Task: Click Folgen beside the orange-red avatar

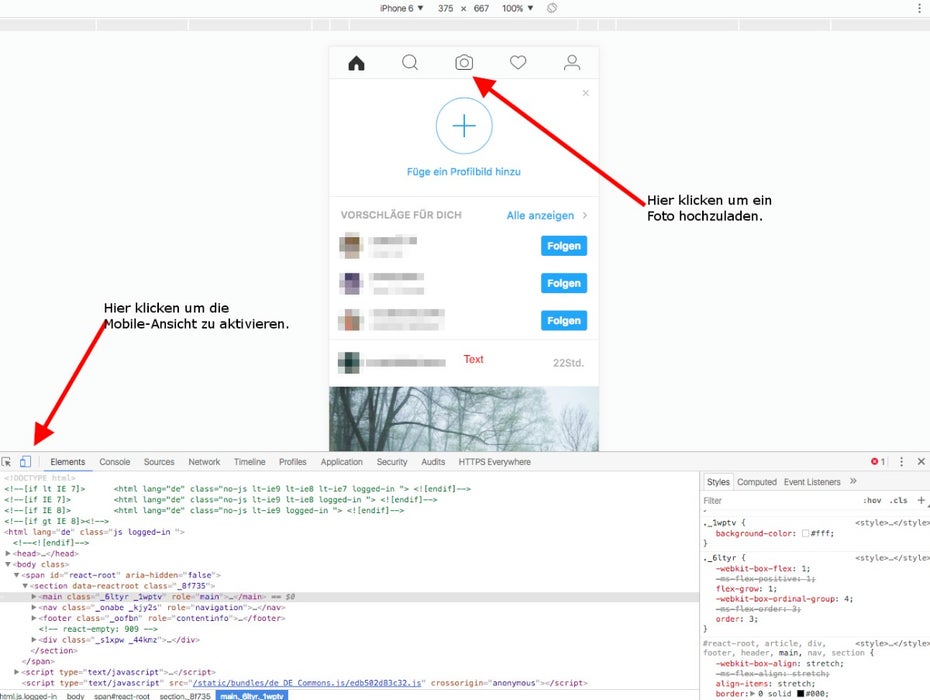Action: click(563, 320)
